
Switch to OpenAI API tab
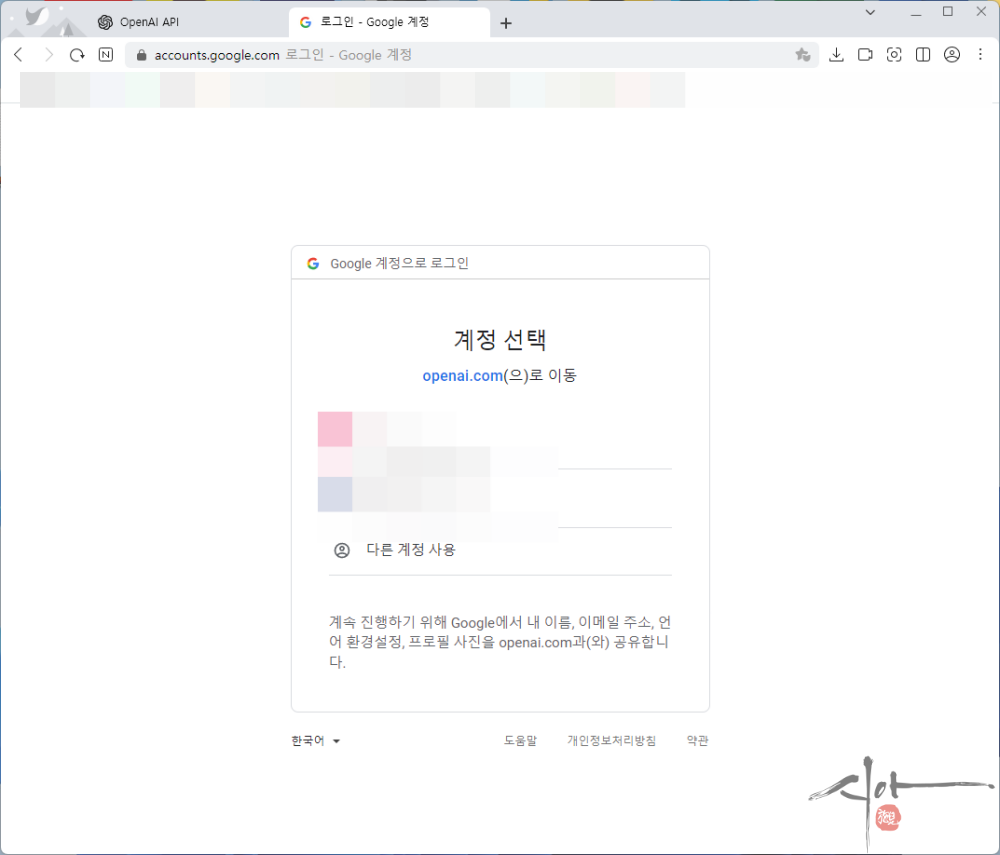(x=188, y=22)
